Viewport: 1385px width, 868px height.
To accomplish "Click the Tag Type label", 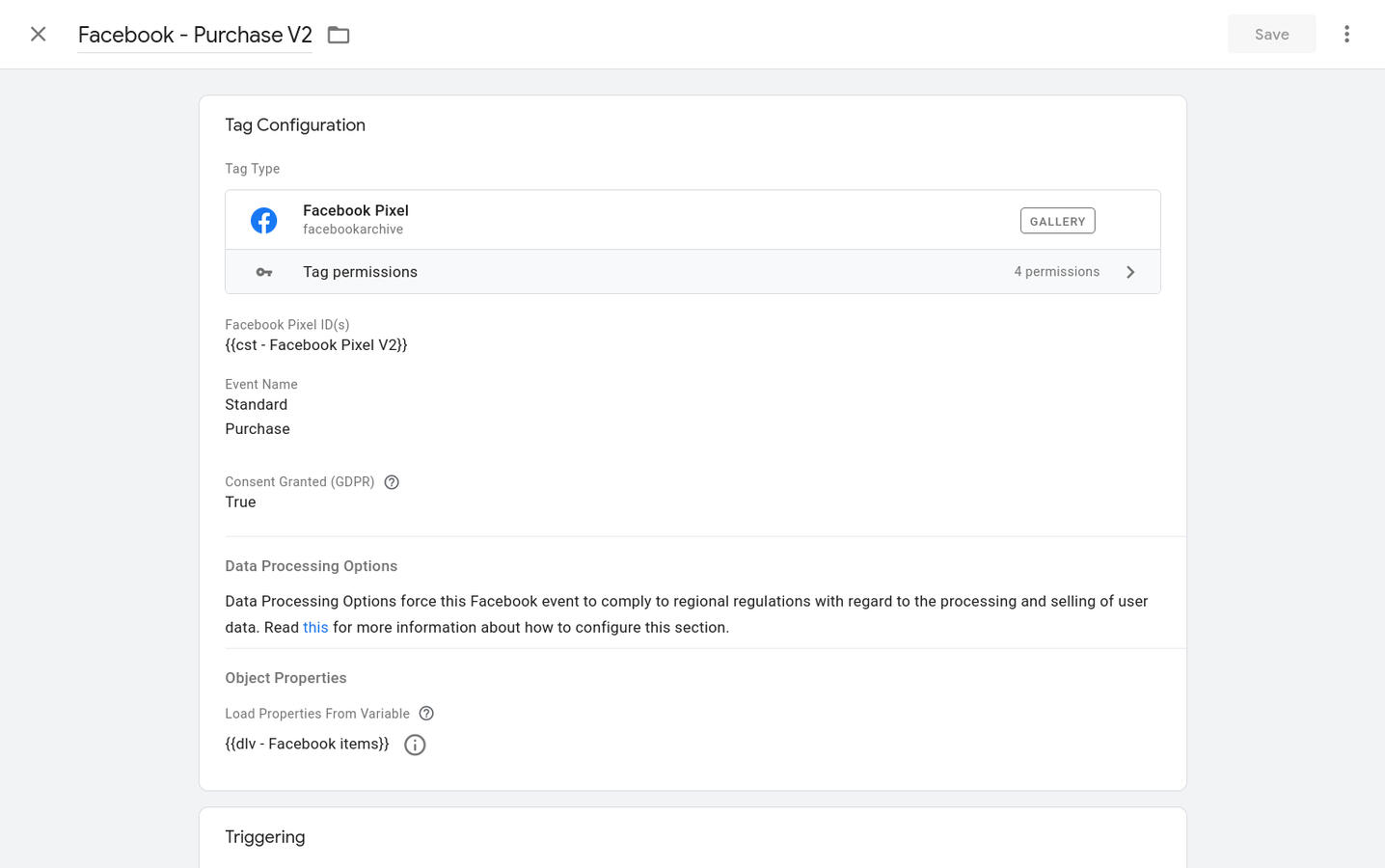I will point(253,169).
